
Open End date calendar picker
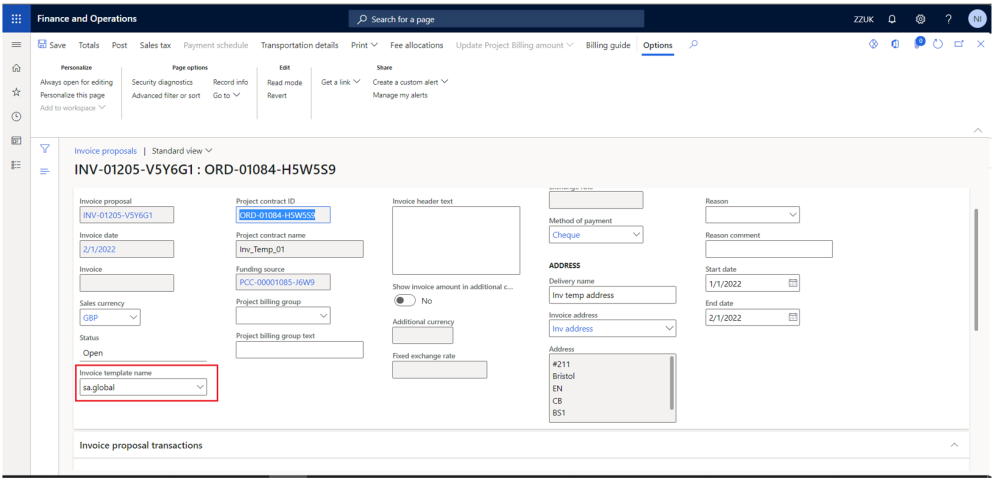[793, 317]
